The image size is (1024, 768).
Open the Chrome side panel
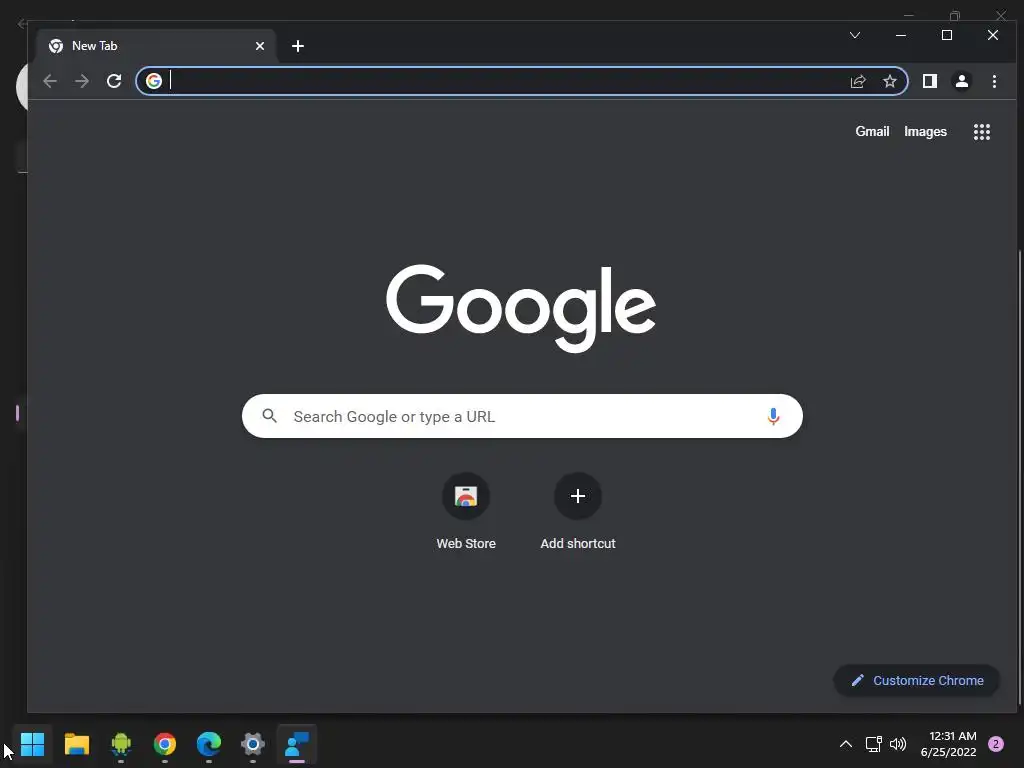tap(930, 81)
